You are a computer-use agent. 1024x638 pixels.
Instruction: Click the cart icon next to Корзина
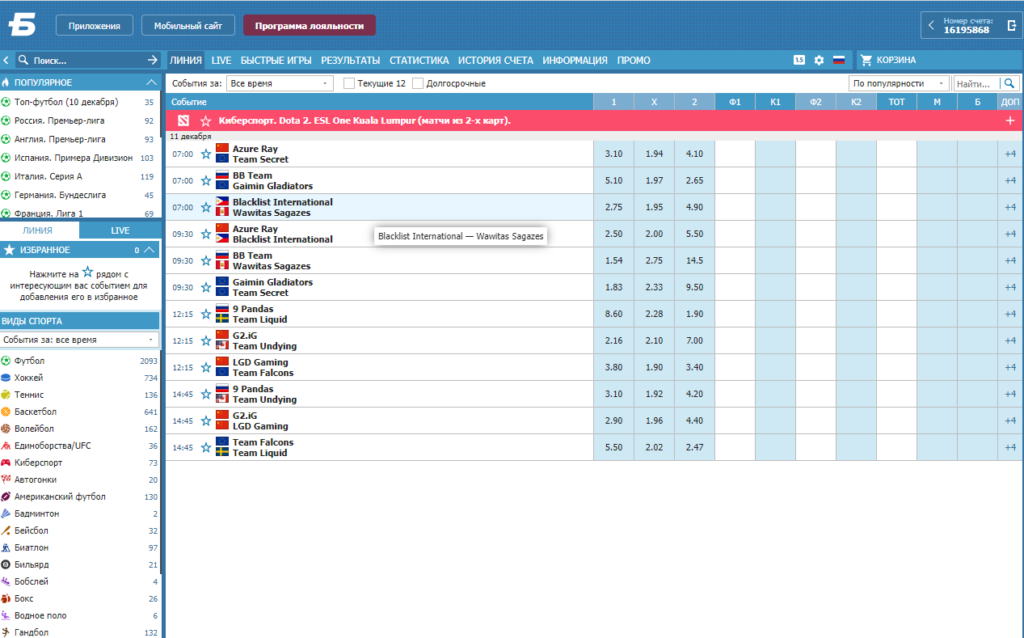click(867, 60)
